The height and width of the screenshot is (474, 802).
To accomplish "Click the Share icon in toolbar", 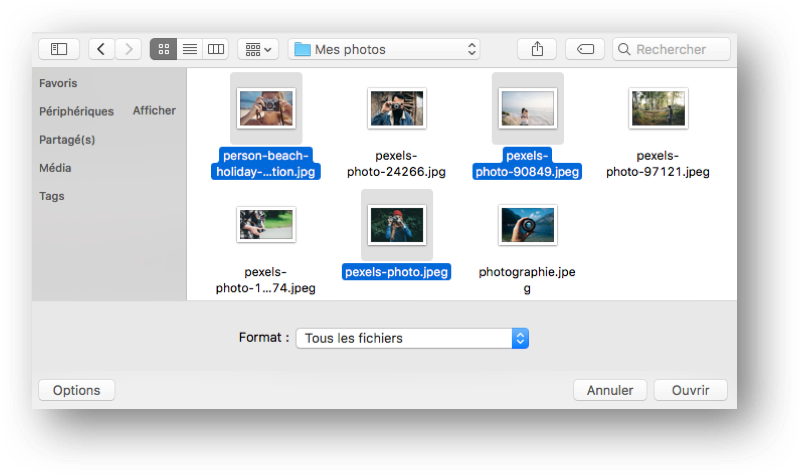I will point(537,49).
